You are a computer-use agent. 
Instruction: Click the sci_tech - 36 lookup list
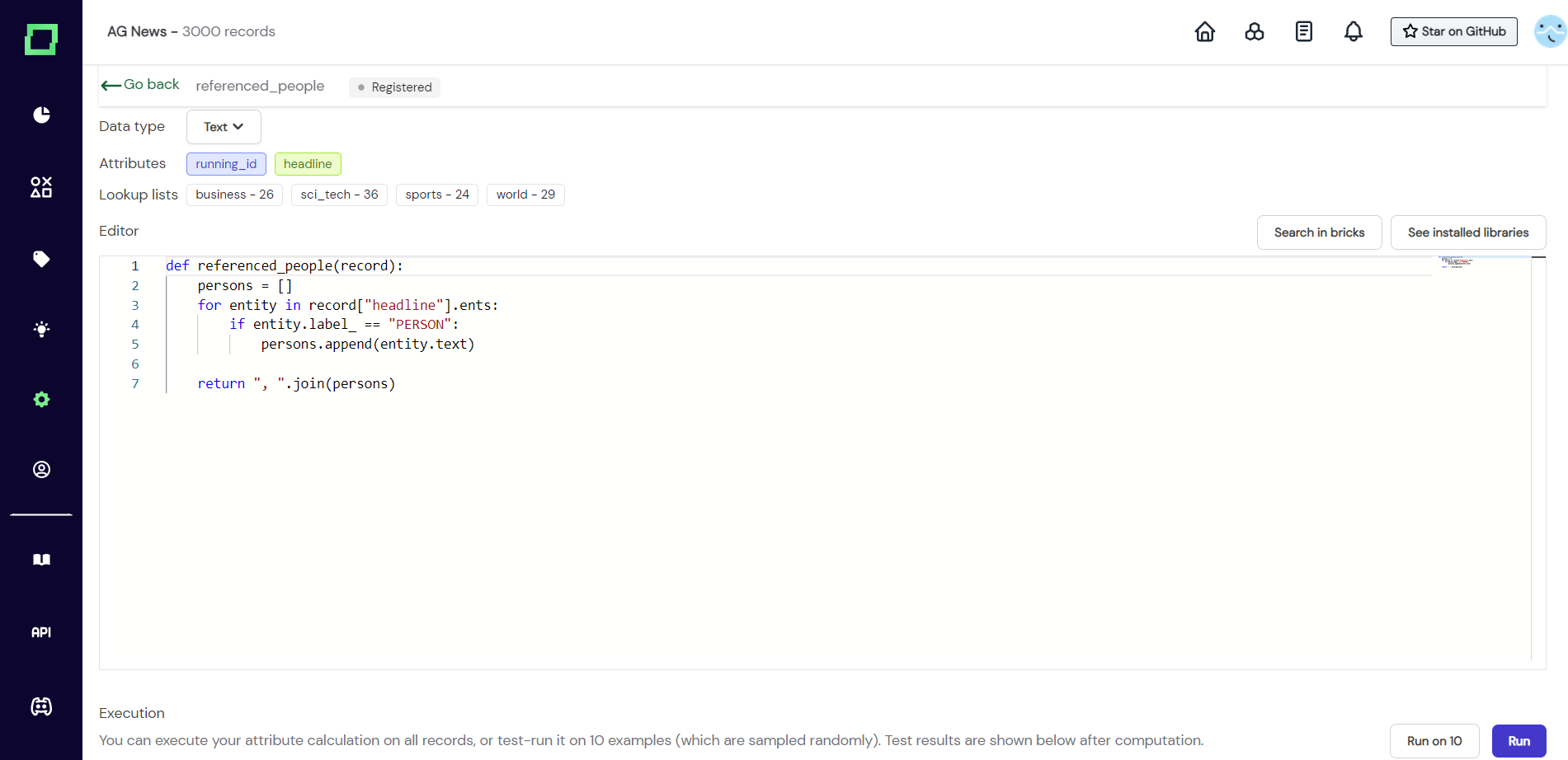point(339,195)
